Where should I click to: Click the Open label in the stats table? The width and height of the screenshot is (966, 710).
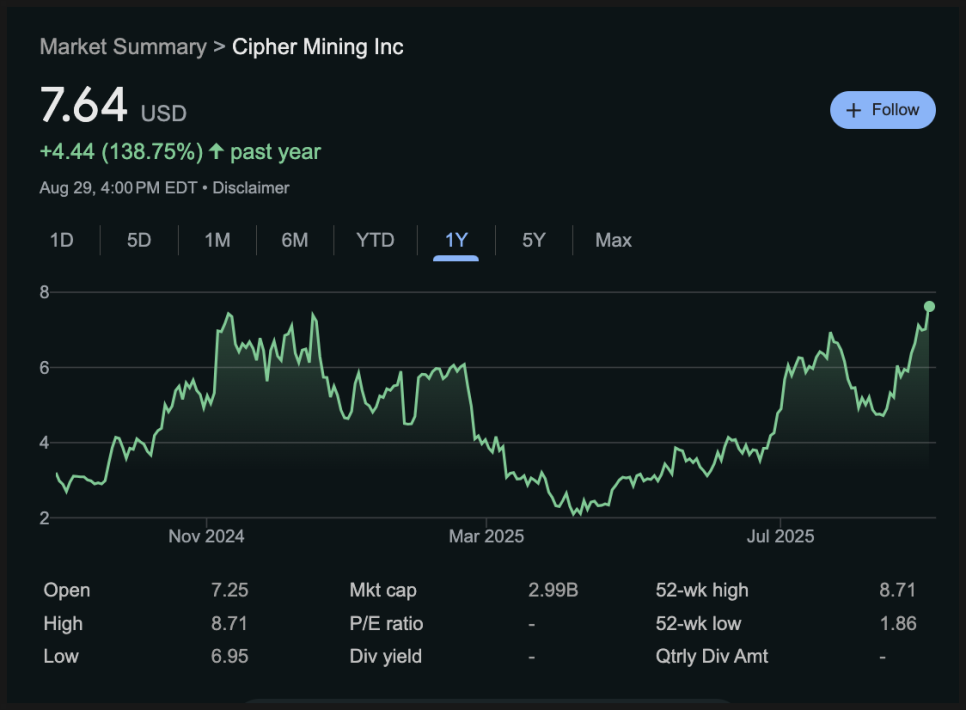[x=67, y=590]
